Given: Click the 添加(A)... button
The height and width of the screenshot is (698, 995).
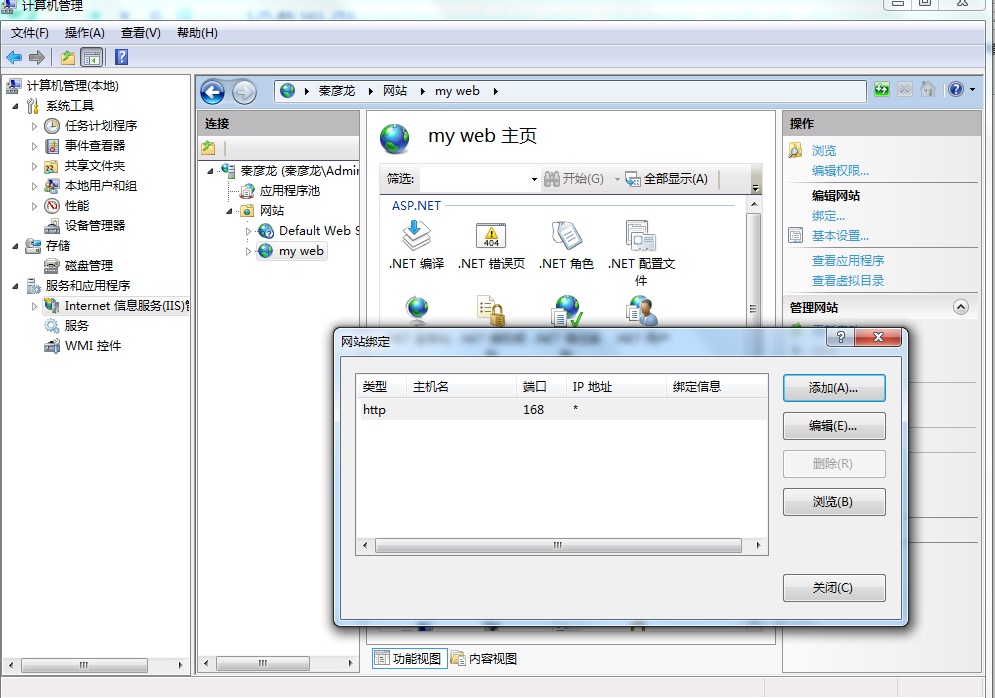Looking at the screenshot, I should click(x=833, y=388).
